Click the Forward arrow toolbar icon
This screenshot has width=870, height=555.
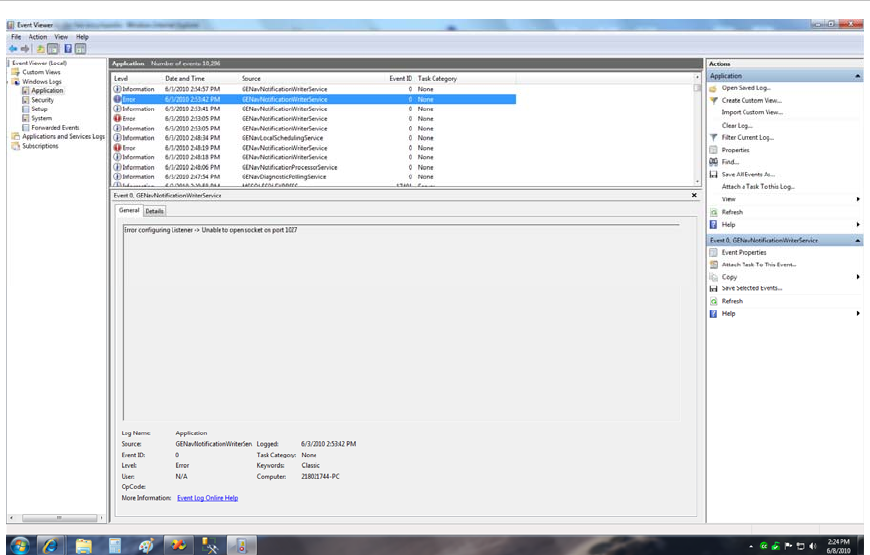tap(24, 49)
